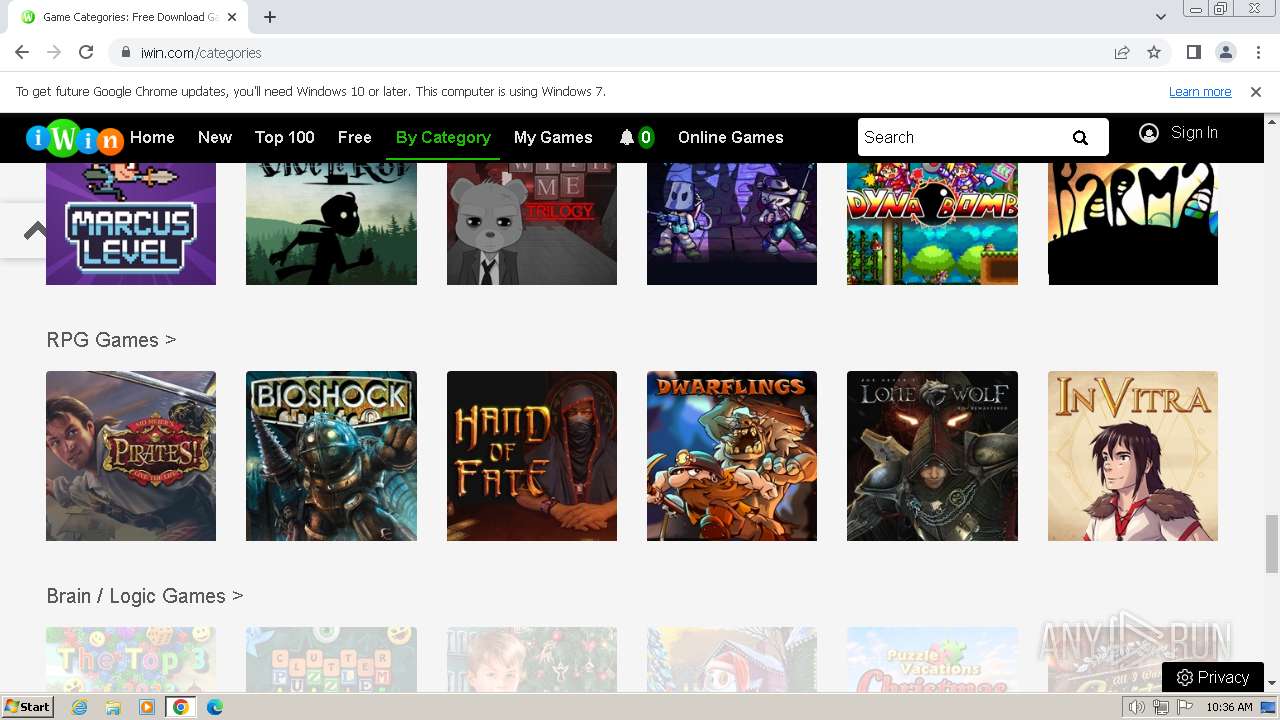Open the Brain / Logic Games category heading
The width and height of the screenshot is (1280, 720).
145,596
